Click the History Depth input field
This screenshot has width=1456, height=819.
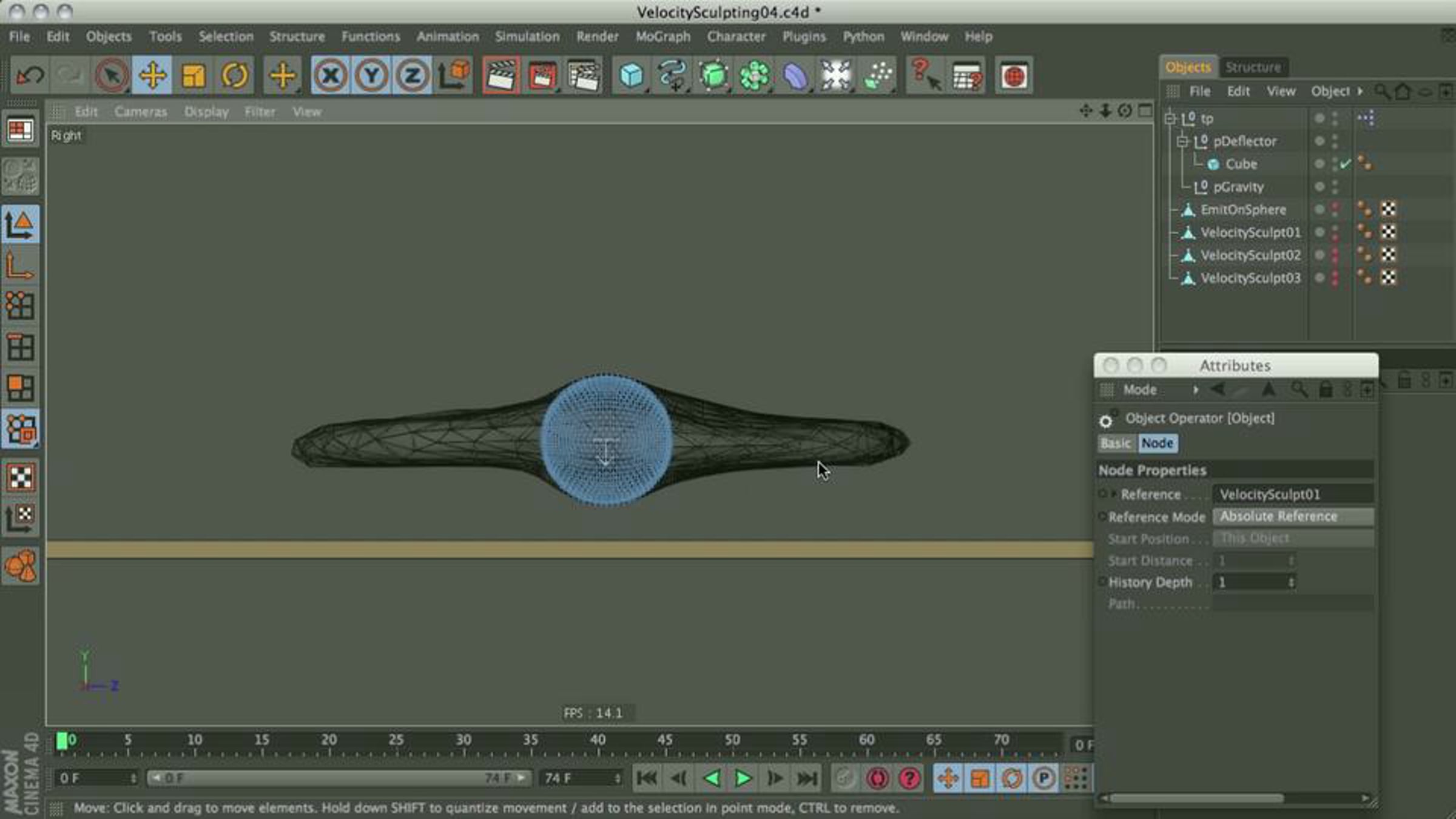click(x=1254, y=582)
